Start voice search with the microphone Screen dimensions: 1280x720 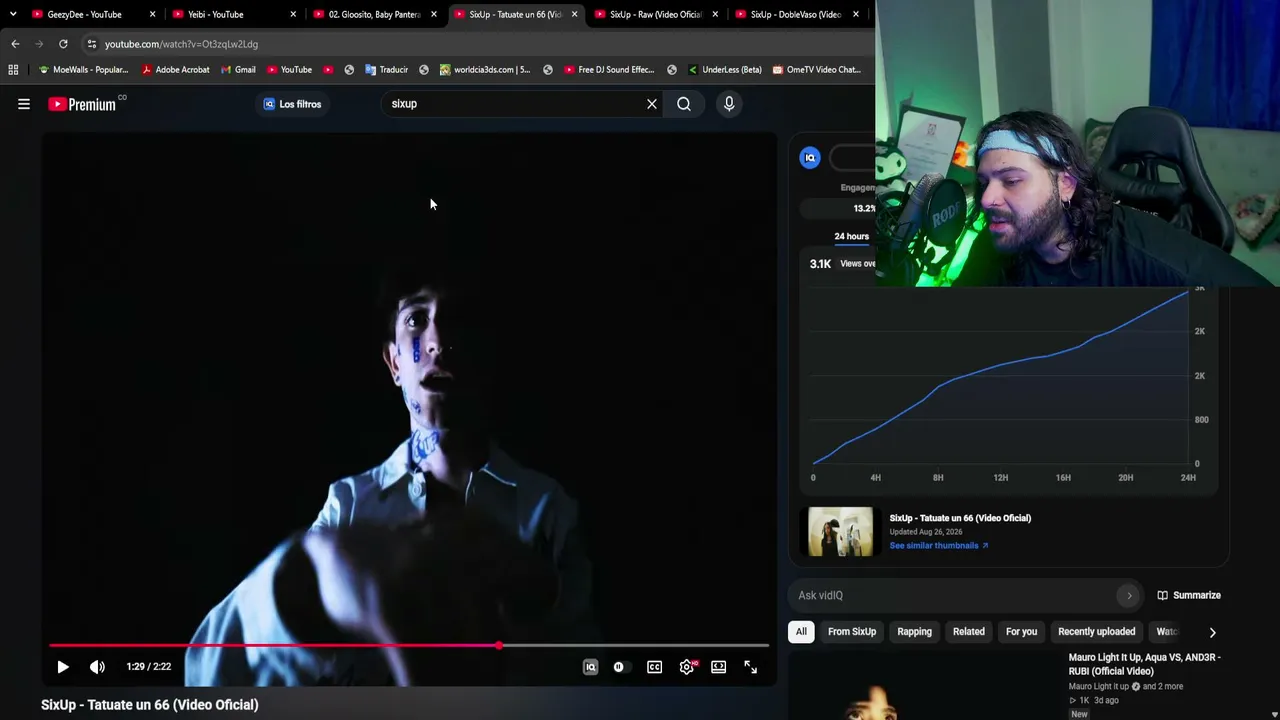(729, 104)
